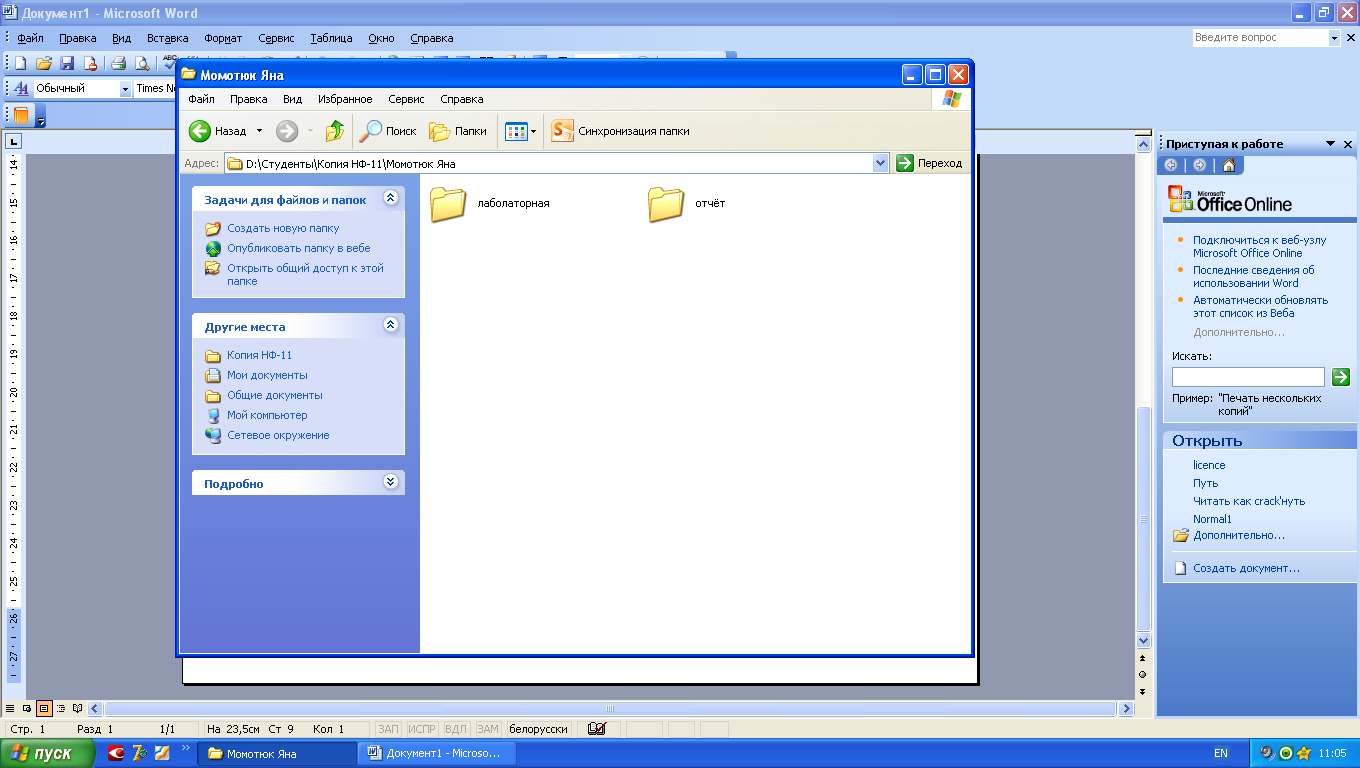Switch to Outline view icon

pos(61,708)
